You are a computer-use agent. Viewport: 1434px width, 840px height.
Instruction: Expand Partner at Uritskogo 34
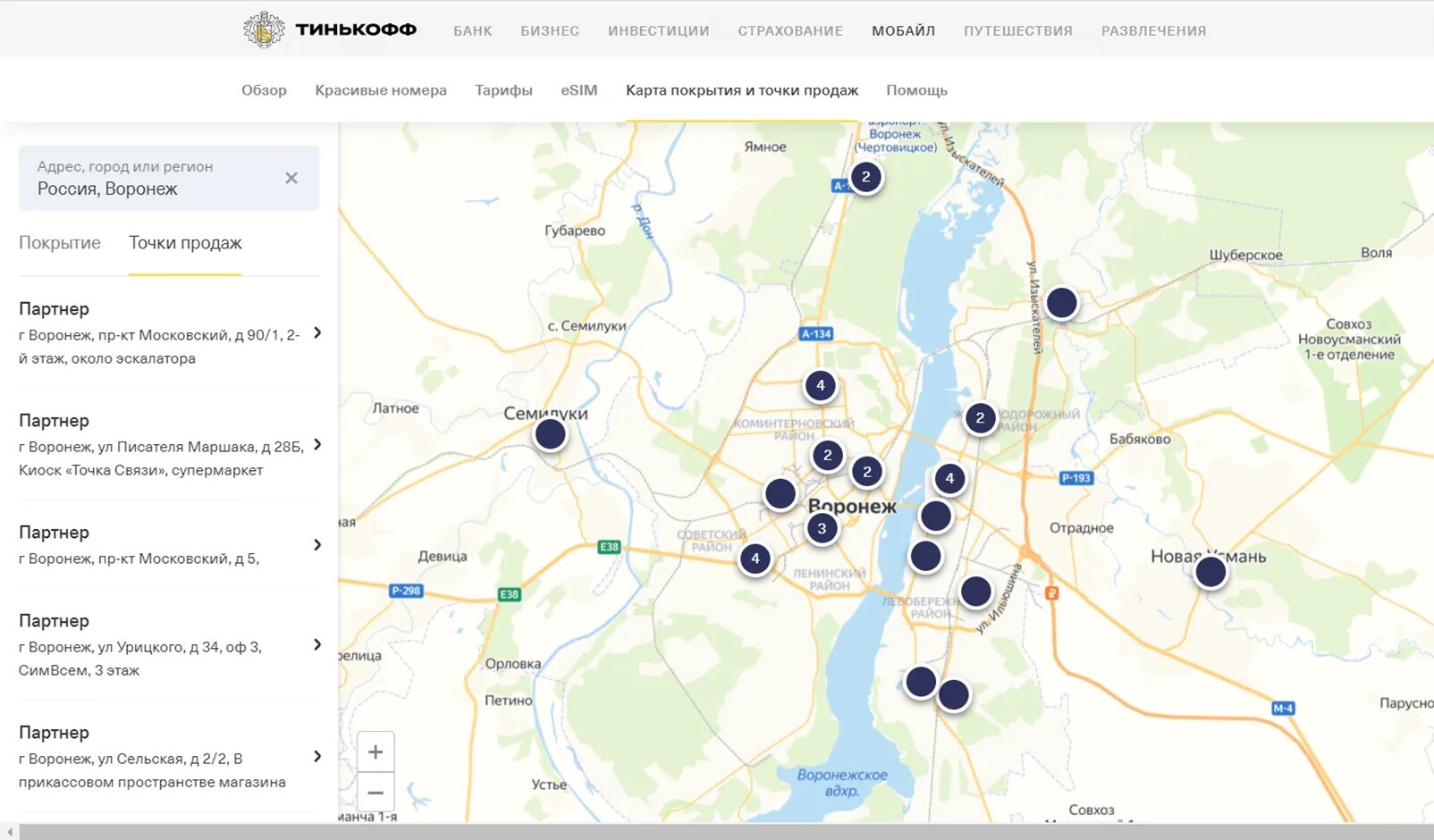[x=316, y=645]
